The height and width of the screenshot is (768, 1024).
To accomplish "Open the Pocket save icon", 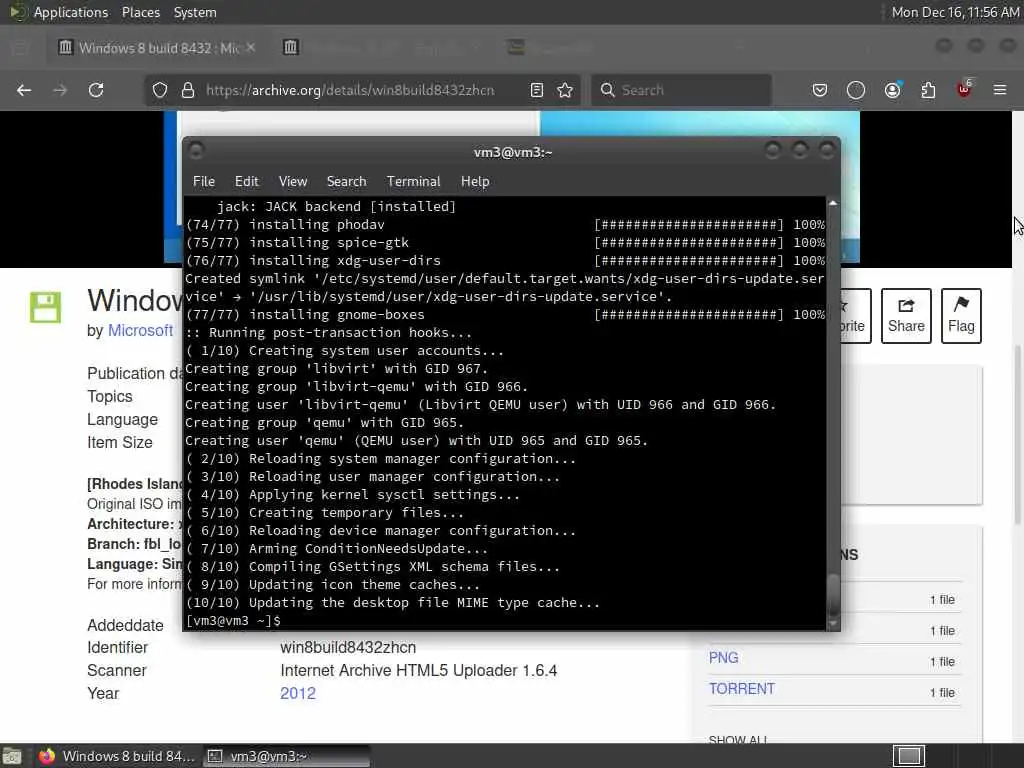I will click(x=820, y=90).
